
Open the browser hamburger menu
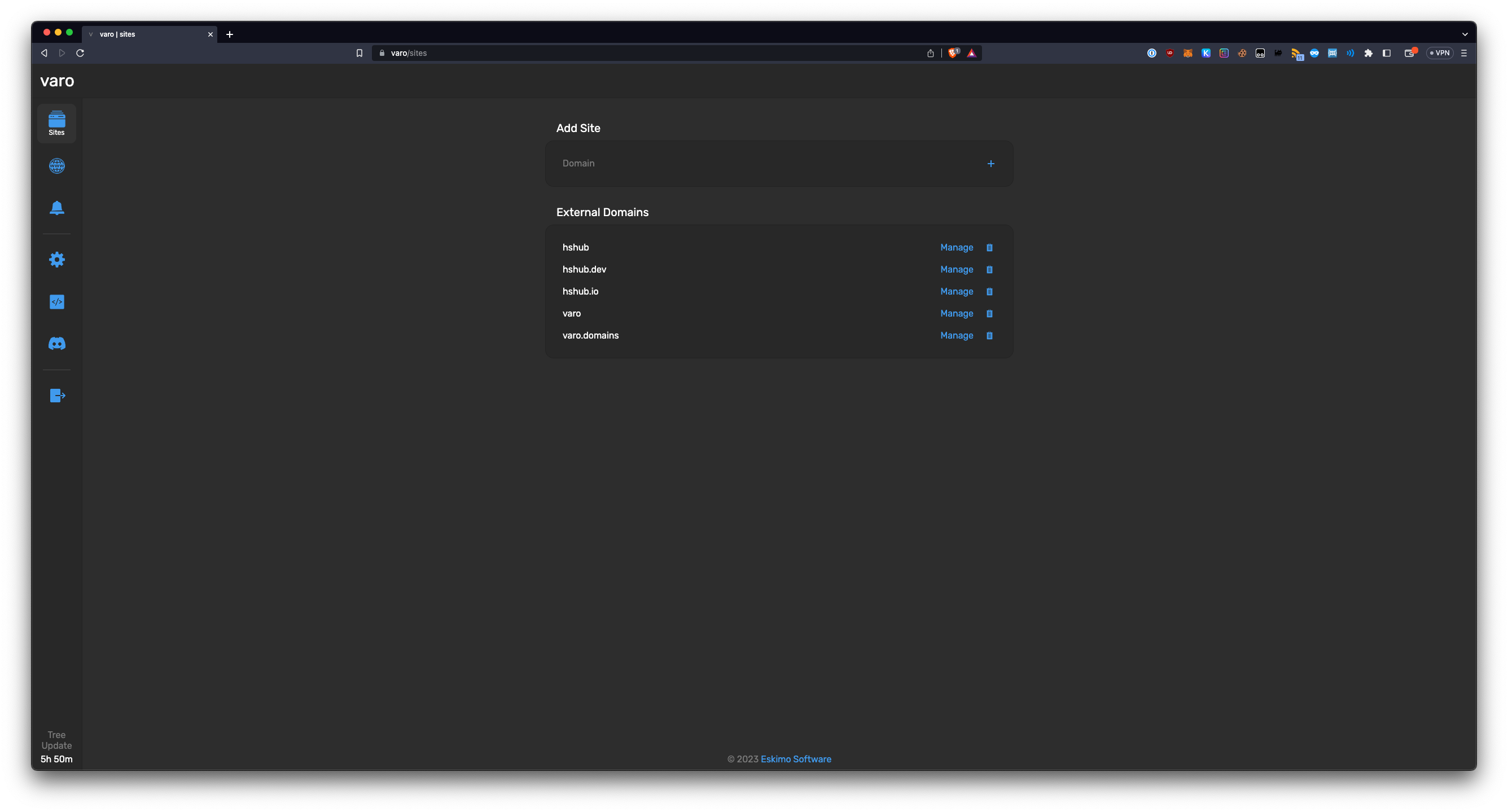click(1463, 52)
